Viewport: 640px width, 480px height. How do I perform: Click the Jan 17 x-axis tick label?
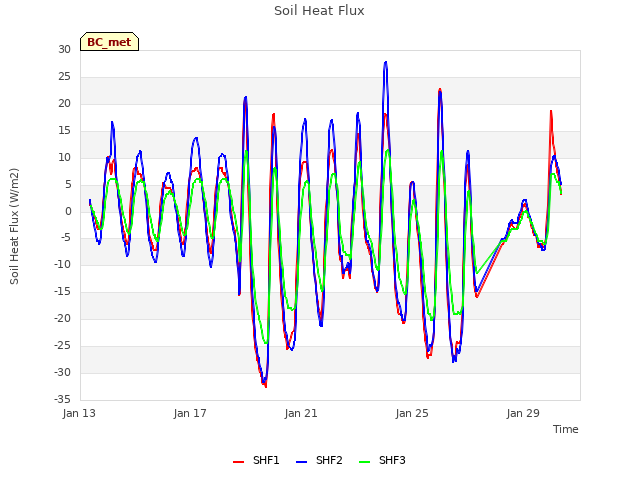click(190, 413)
